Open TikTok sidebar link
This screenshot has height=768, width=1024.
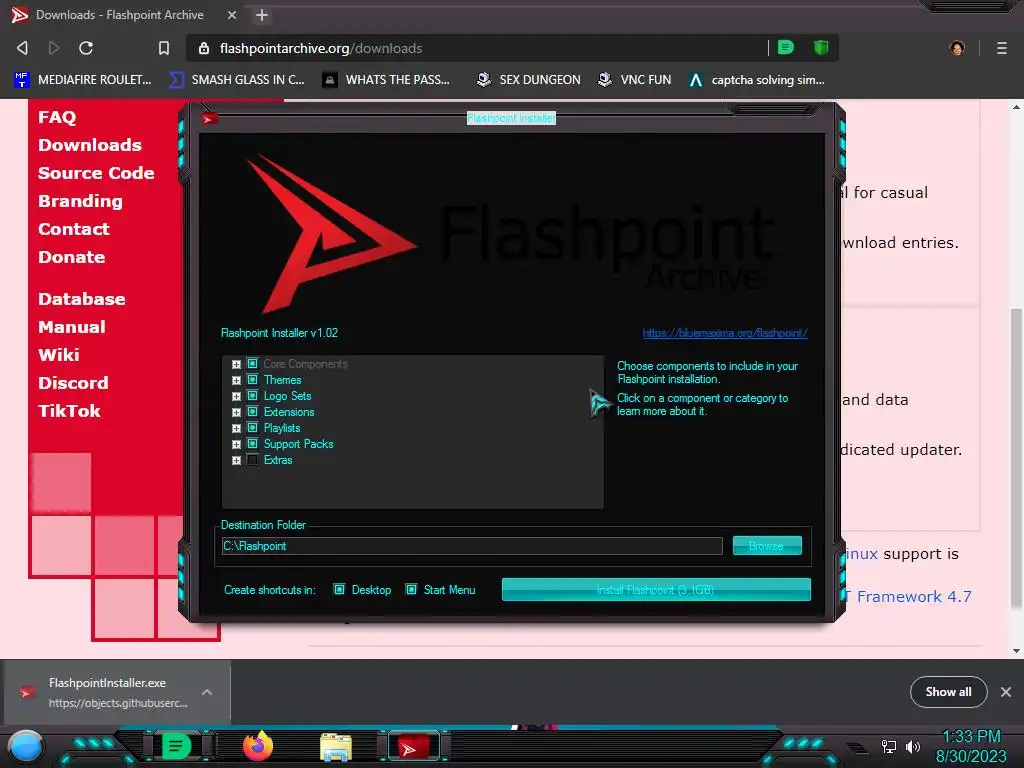tap(69, 411)
